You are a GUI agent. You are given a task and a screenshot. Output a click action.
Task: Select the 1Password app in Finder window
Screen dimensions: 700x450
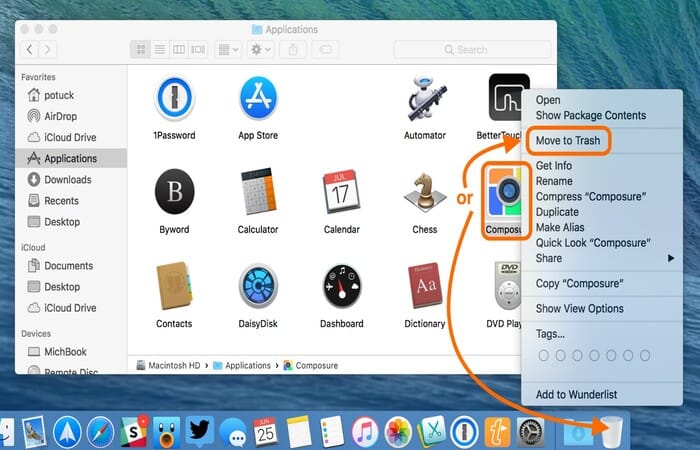(174, 99)
